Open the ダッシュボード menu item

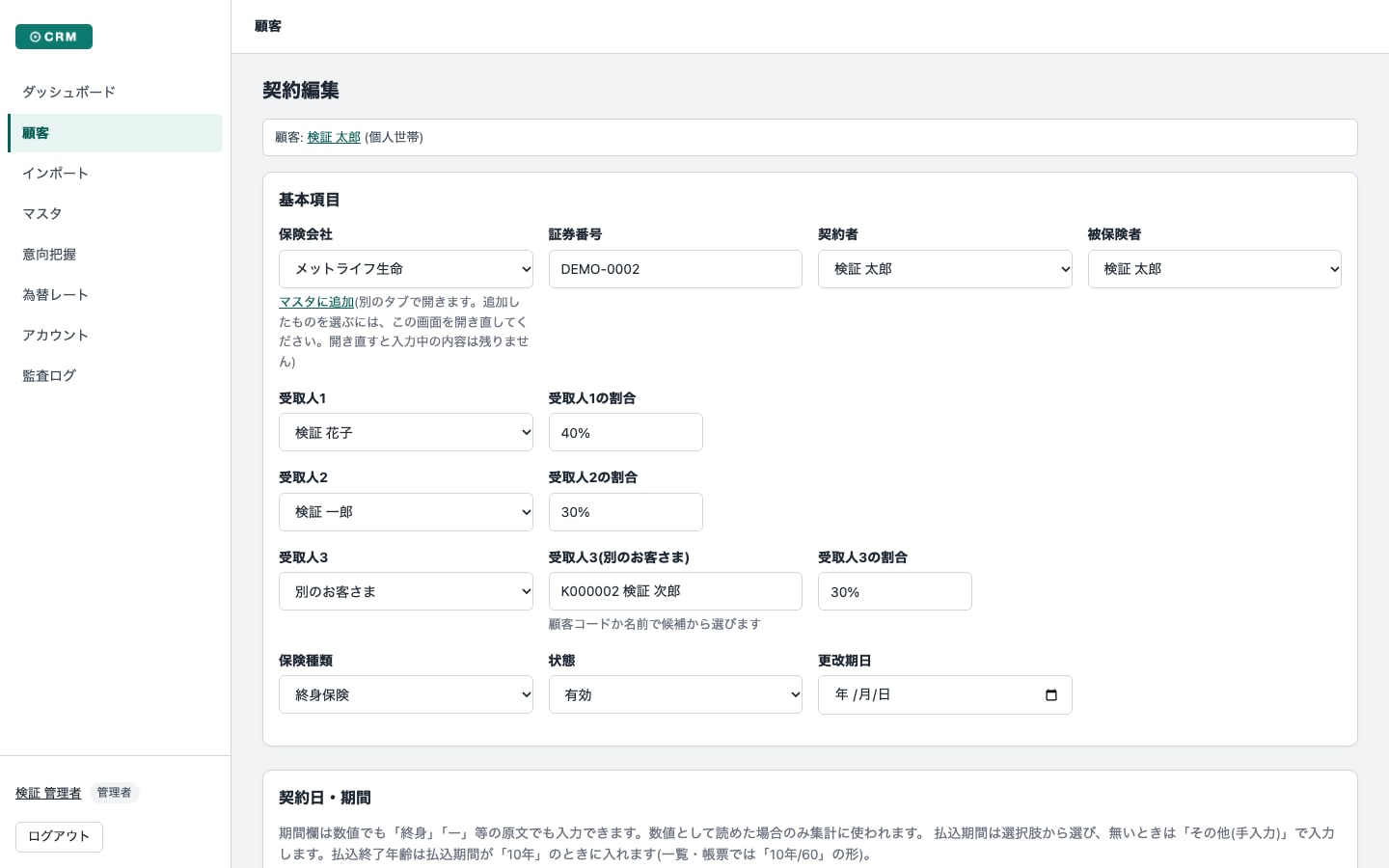[115, 92]
